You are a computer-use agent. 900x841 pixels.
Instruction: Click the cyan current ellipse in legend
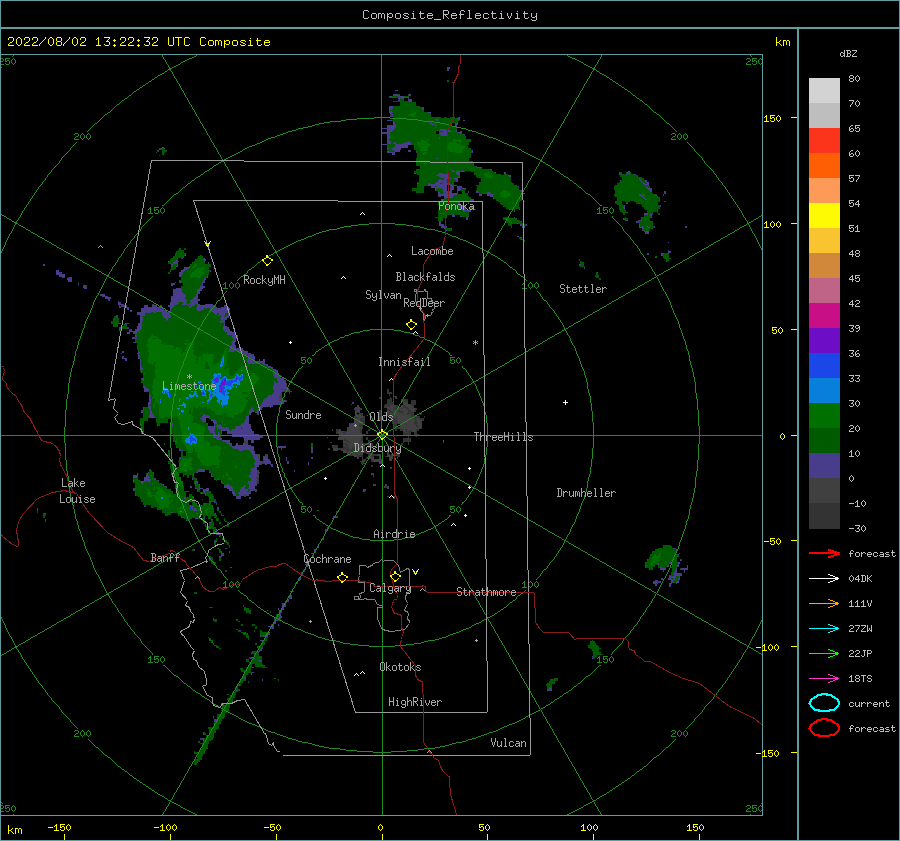point(824,703)
